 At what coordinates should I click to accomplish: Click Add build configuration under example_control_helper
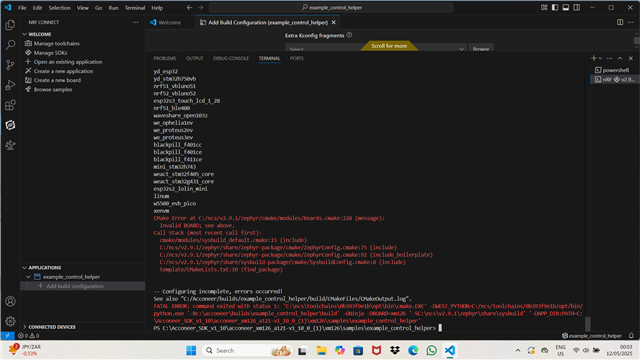75,286
